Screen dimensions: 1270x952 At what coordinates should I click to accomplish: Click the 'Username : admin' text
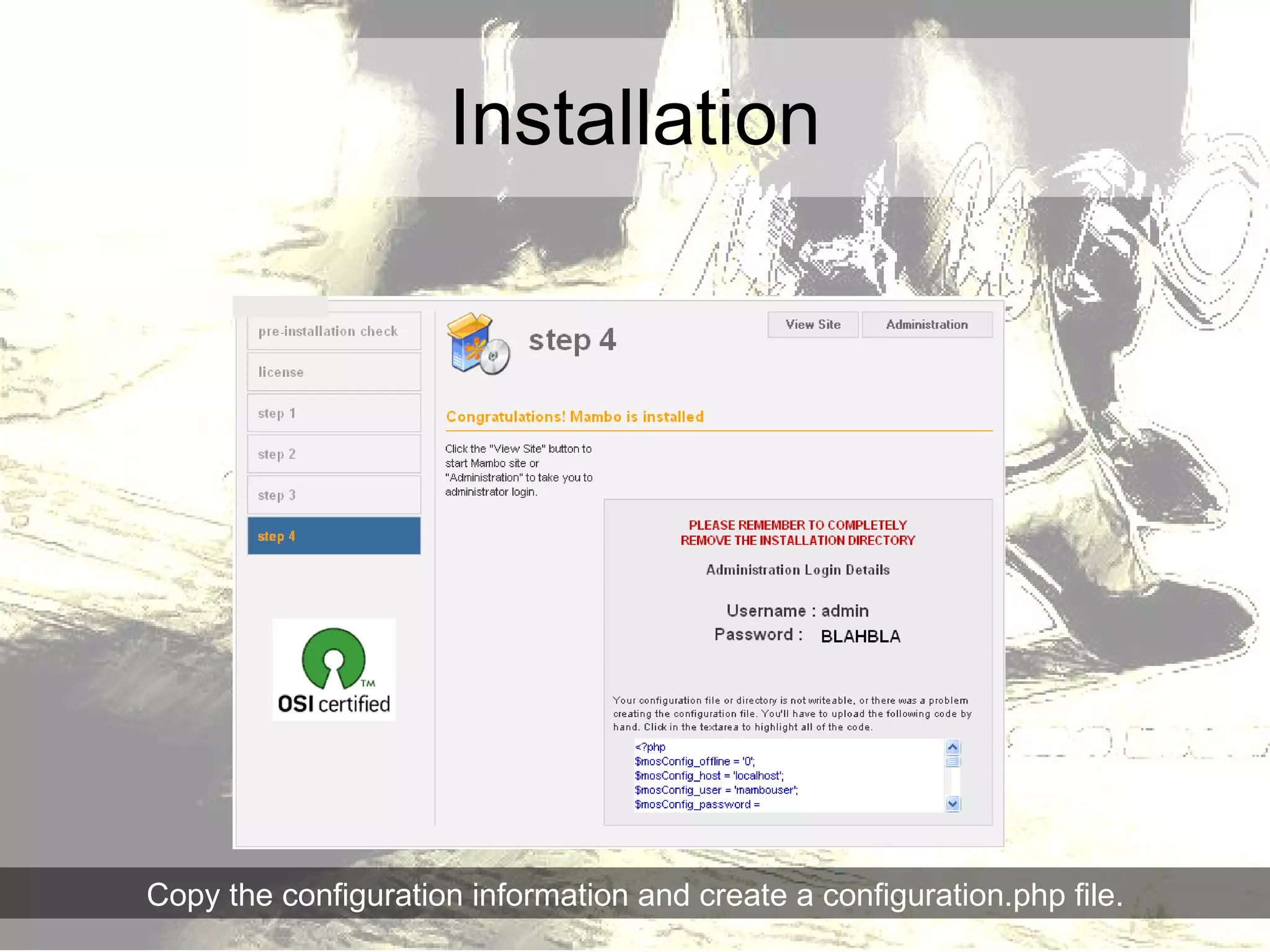pyautogui.click(x=797, y=611)
